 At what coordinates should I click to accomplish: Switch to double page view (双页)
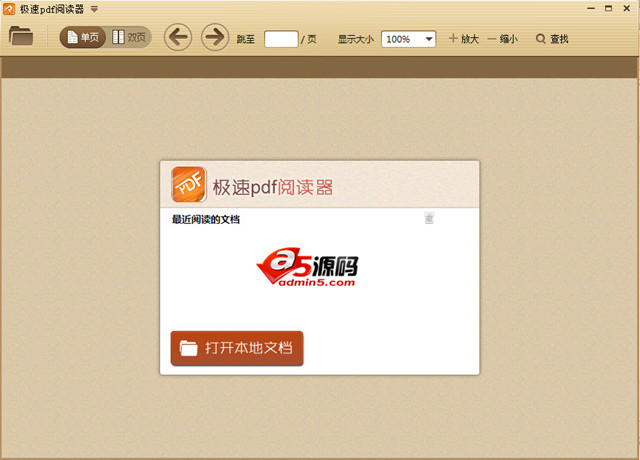coord(129,38)
